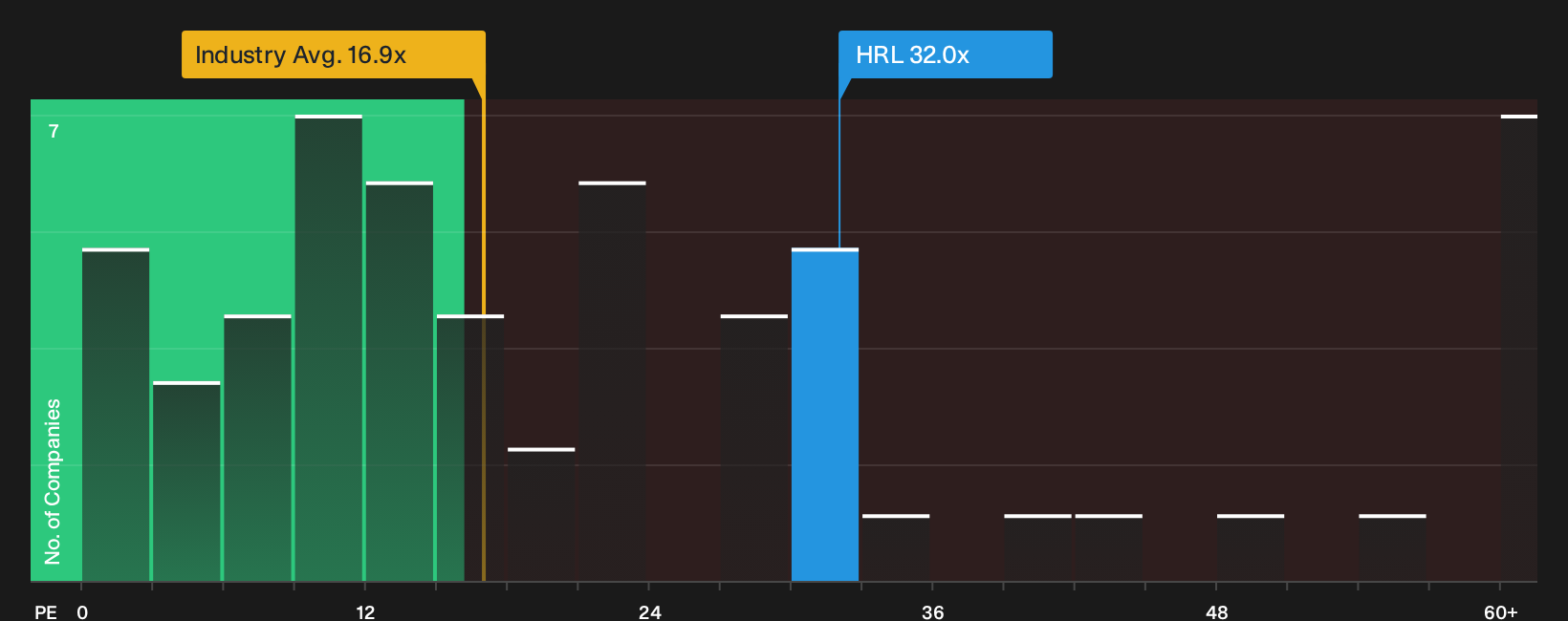This screenshot has height=621, width=1568.
Task: Select the short bar covering PE 39 to 42
Action: coord(1037,548)
